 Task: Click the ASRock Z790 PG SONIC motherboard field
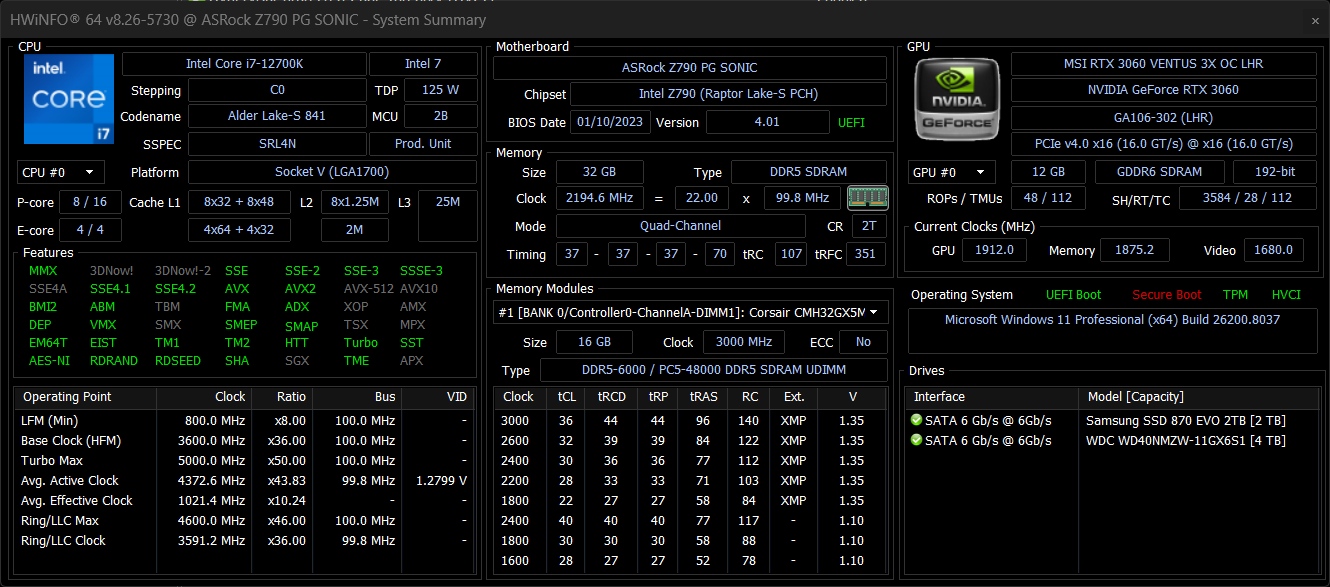pos(690,68)
